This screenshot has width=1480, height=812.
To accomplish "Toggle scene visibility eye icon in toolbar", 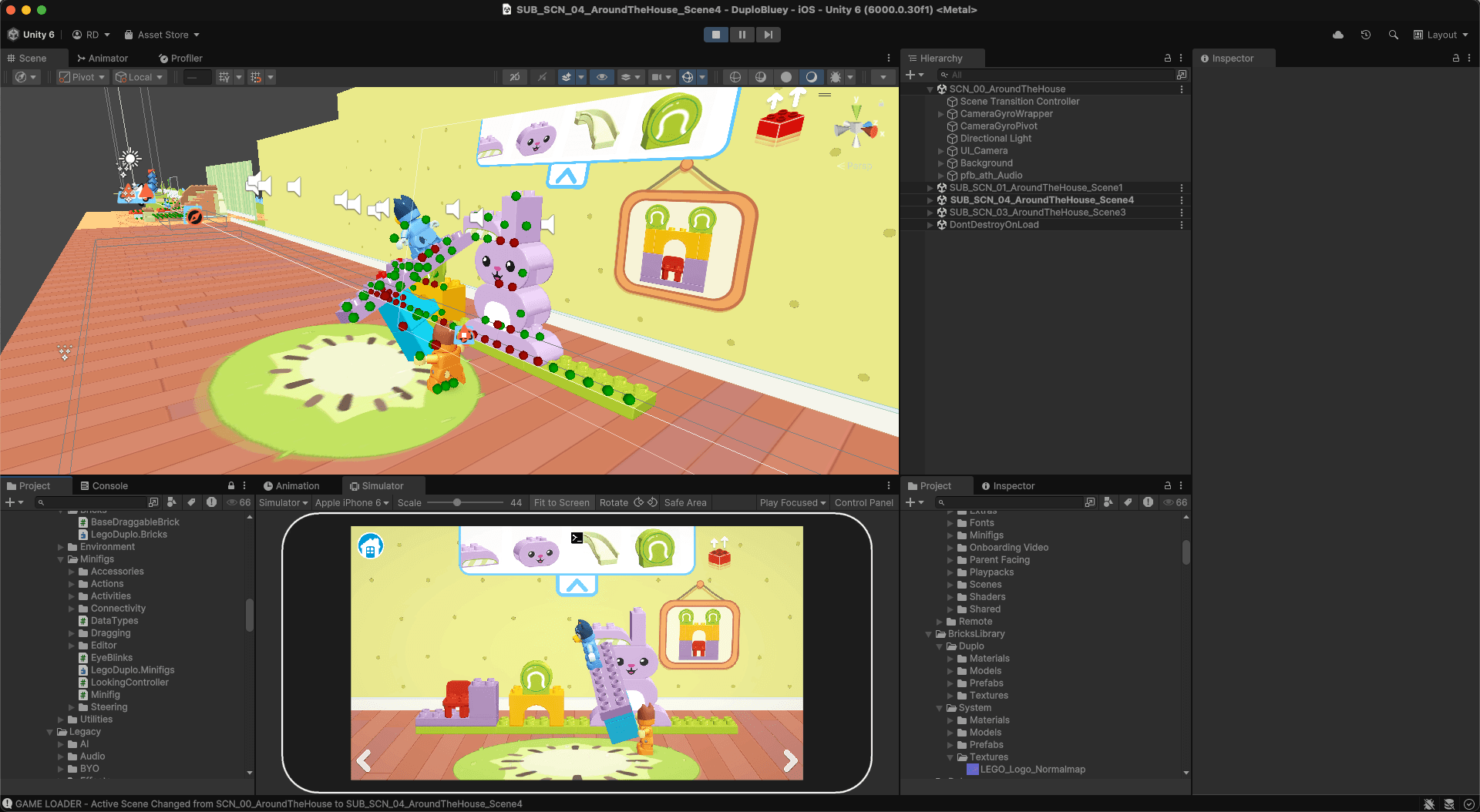I will pyautogui.click(x=601, y=77).
